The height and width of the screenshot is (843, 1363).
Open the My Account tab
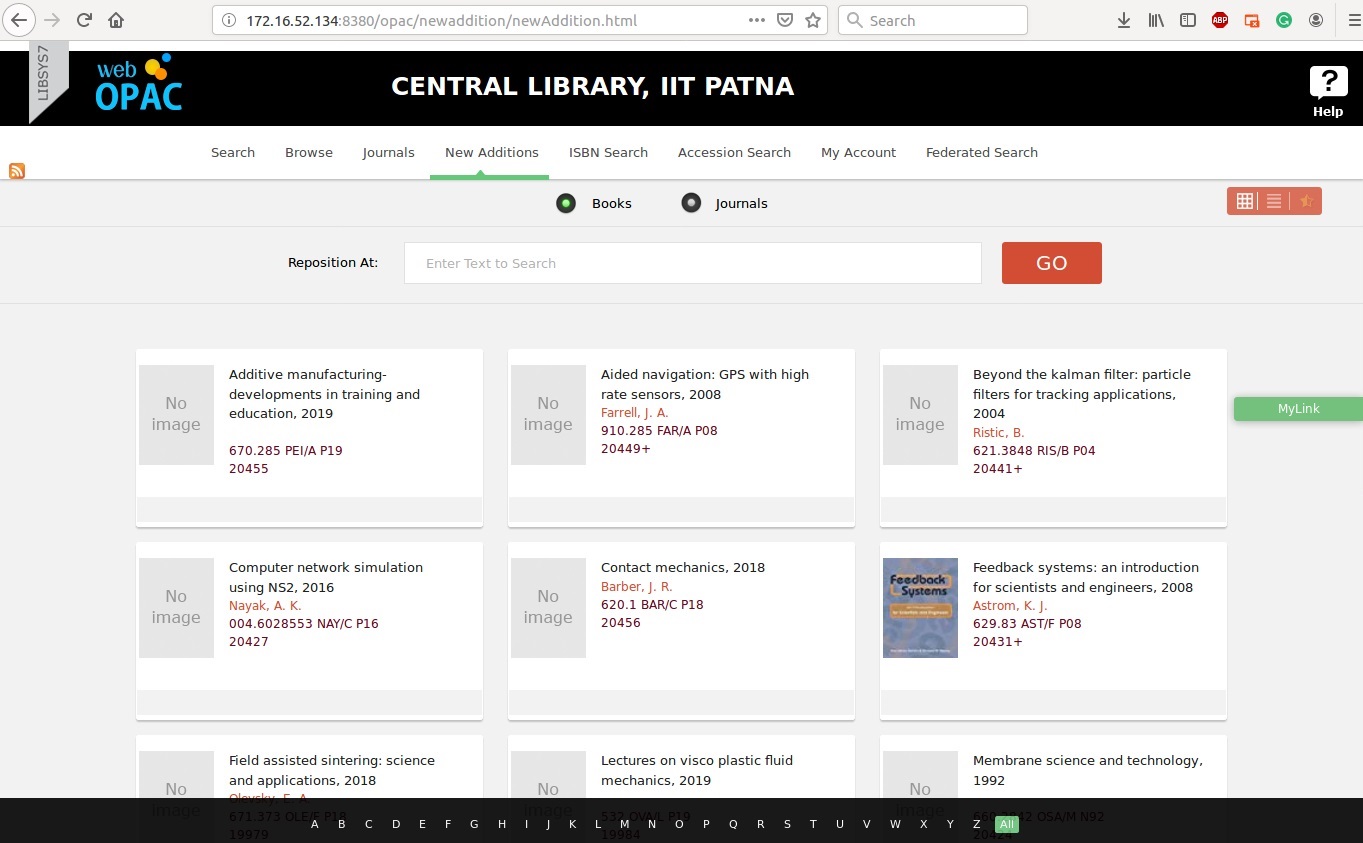(x=858, y=152)
